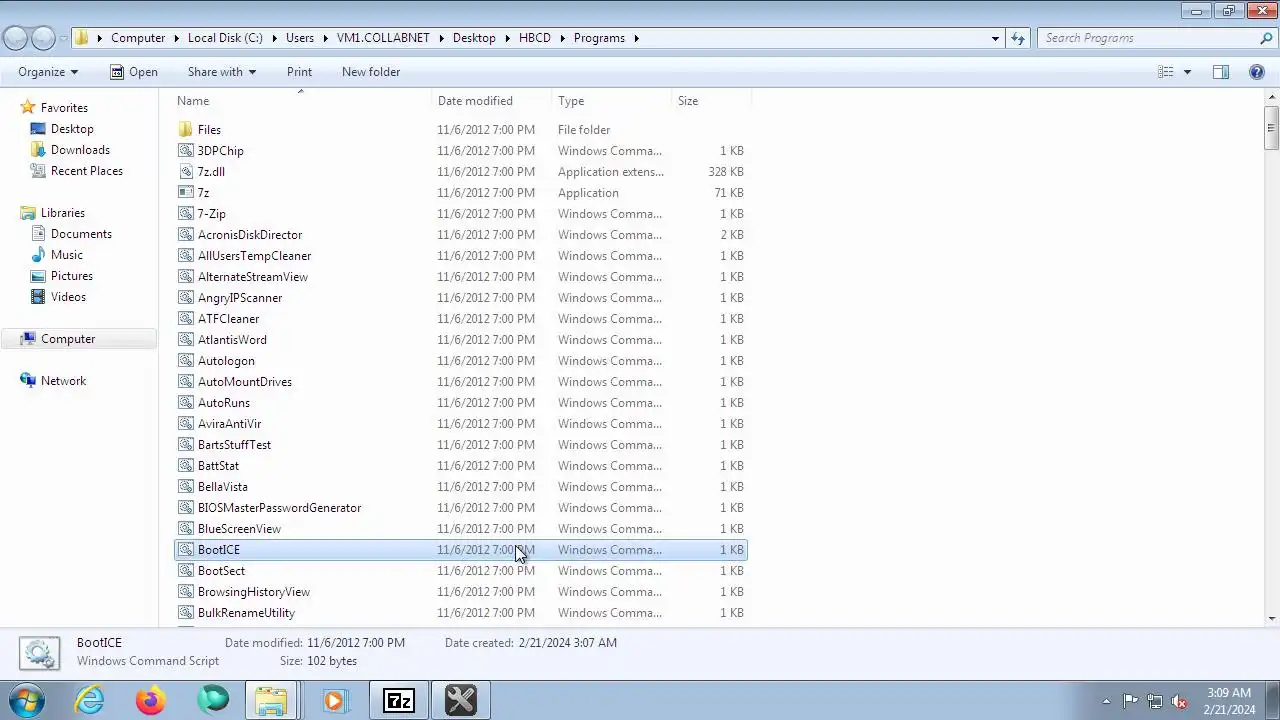Sort by the Size column header
1280x720 pixels.
click(711, 101)
